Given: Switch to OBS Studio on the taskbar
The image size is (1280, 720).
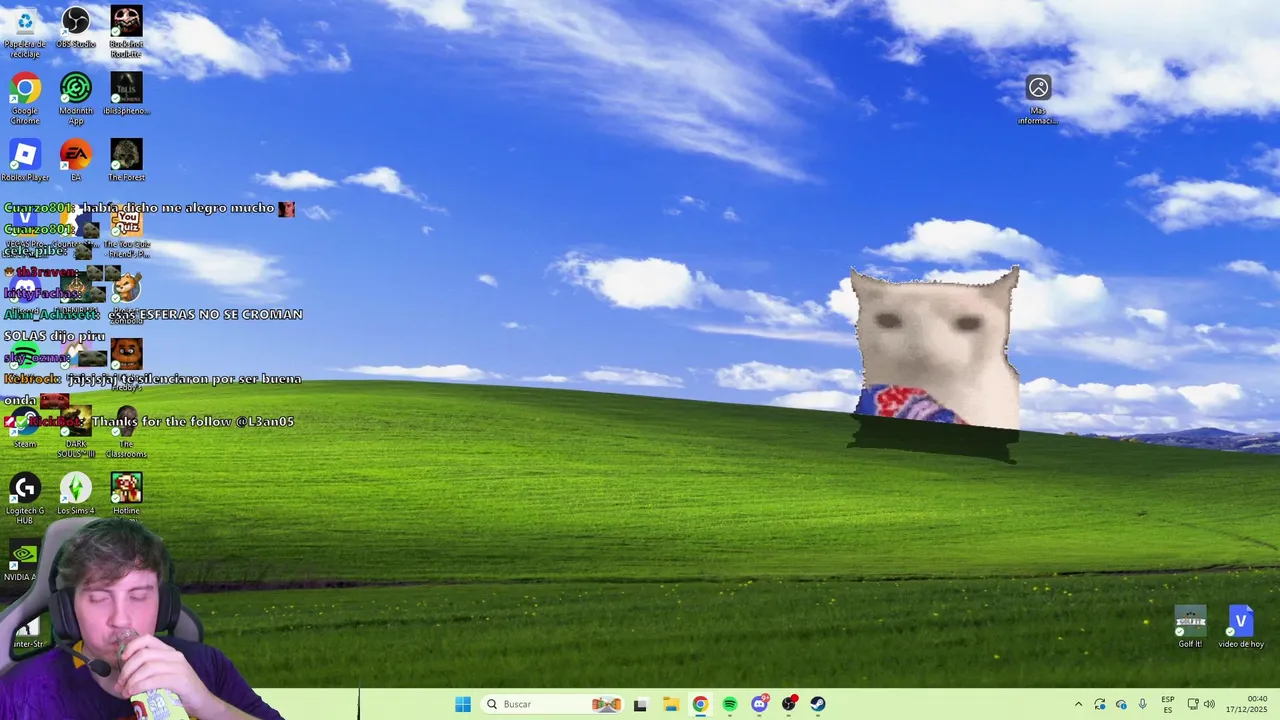Looking at the screenshot, I should [x=789, y=704].
